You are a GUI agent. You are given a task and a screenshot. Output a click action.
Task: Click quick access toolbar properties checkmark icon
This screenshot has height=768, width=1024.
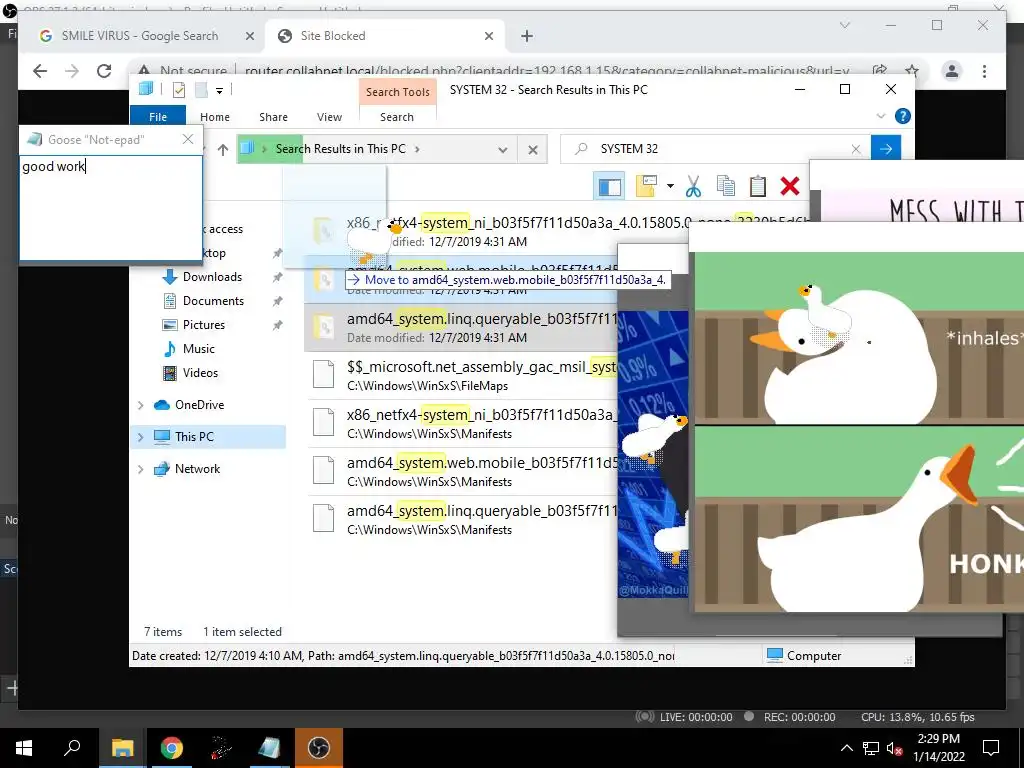pos(178,90)
